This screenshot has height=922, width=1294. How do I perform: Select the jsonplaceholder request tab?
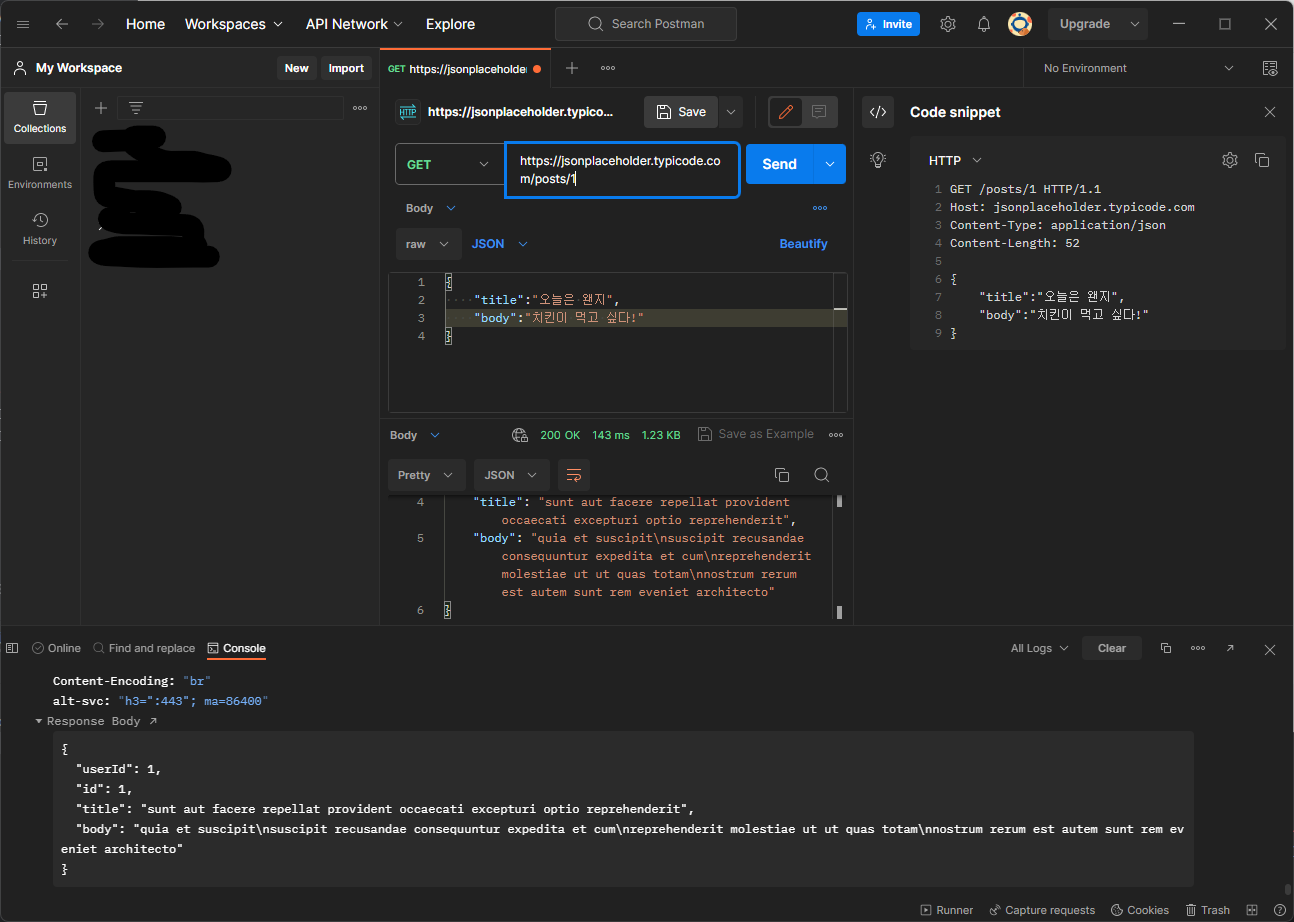(465, 69)
